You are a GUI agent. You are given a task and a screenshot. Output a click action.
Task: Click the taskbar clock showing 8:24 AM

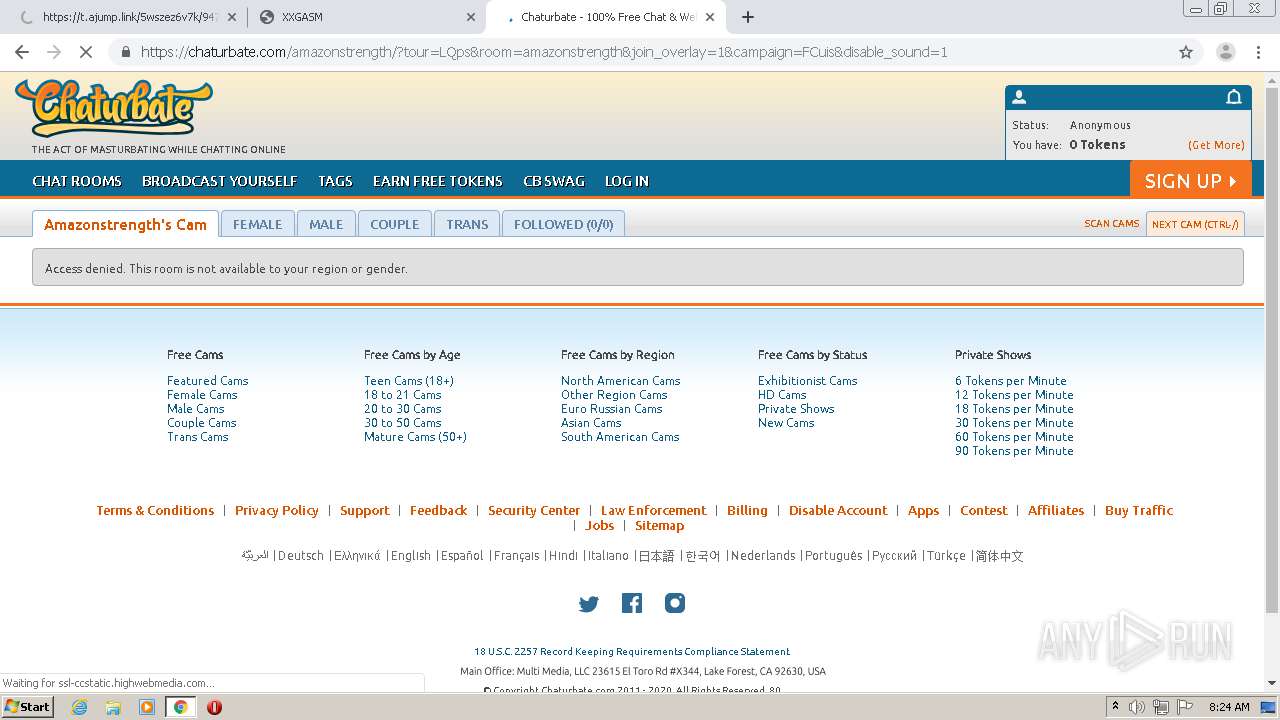[x=1229, y=707]
